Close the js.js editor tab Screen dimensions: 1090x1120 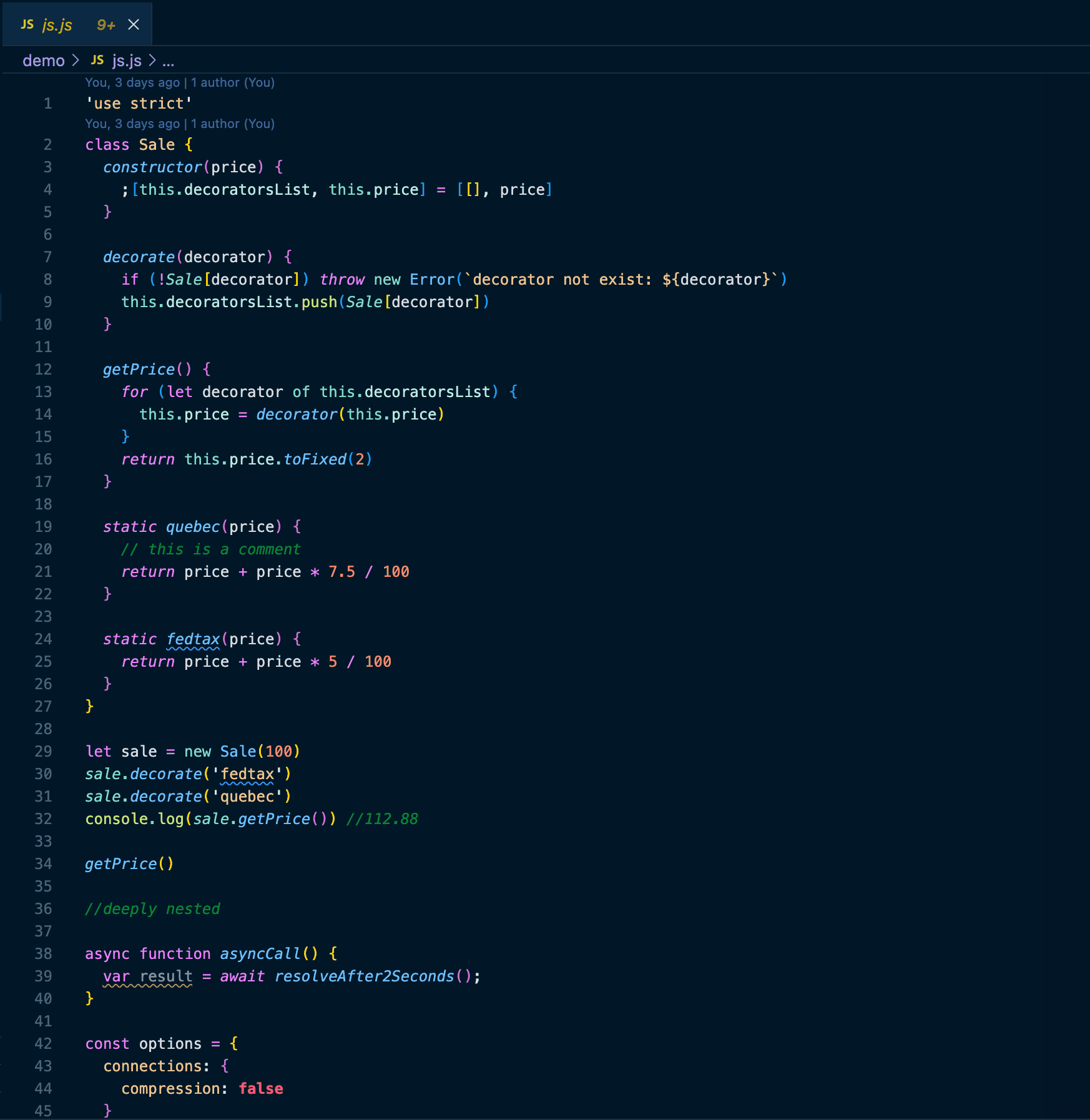(x=134, y=24)
